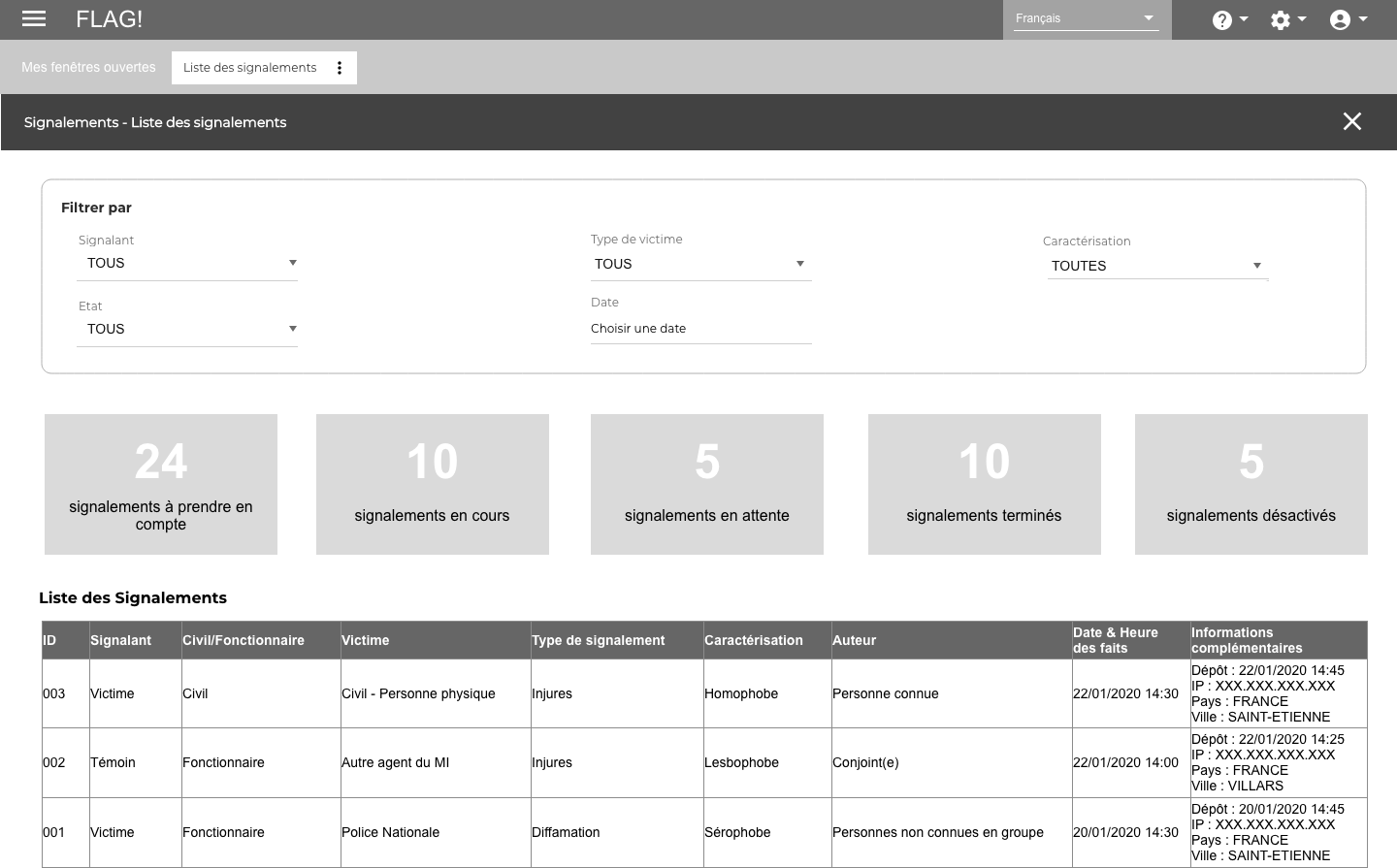Click the Choisir une date field
Image resolution: width=1397 pixels, height=868 pixels.
coord(700,329)
